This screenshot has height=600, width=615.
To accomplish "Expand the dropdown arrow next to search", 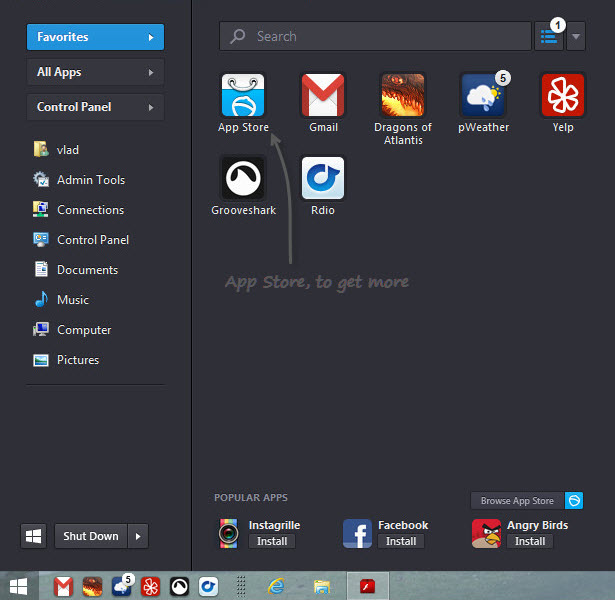I will tap(576, 36).
